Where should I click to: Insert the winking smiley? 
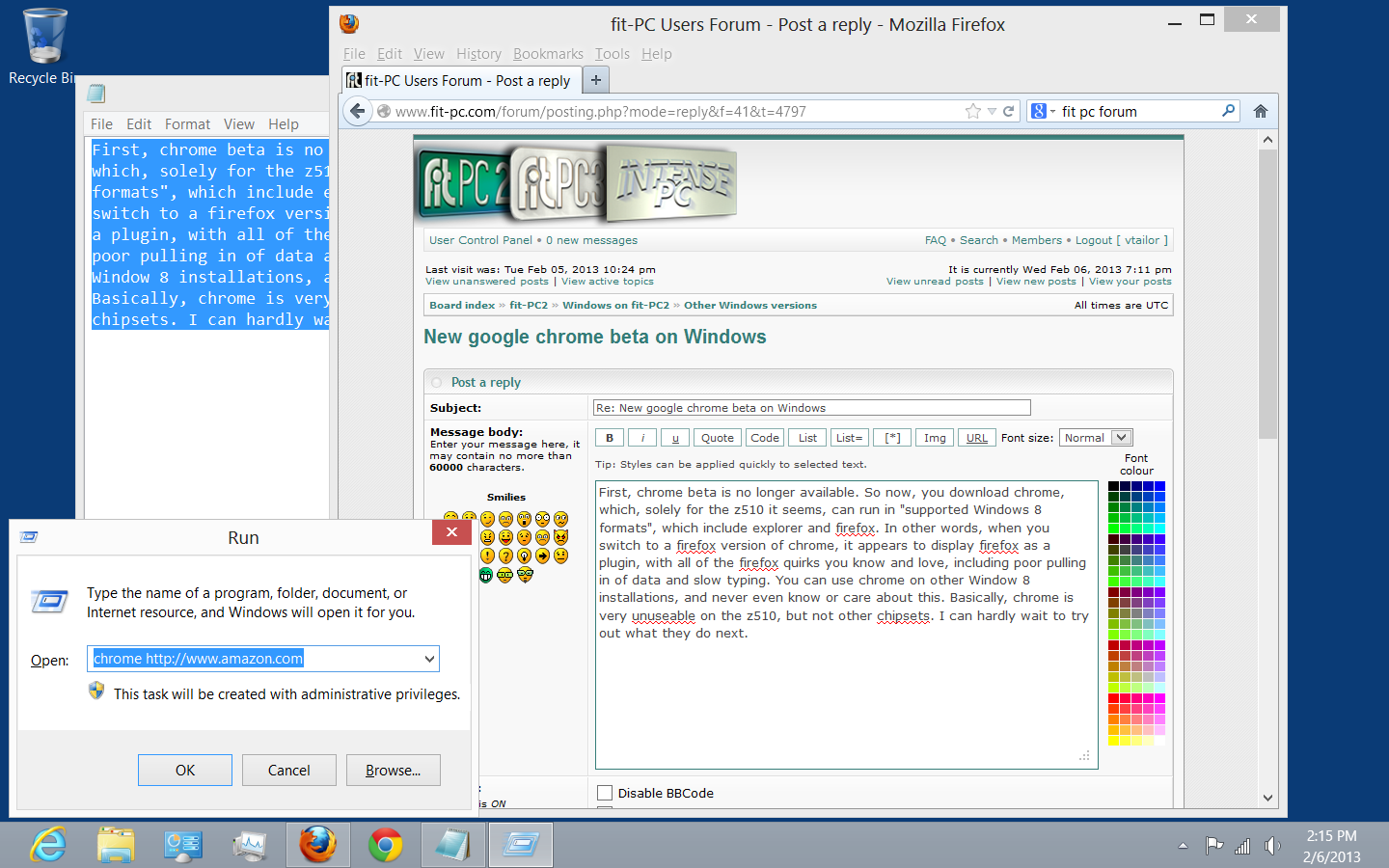click(x=487, y=519)
